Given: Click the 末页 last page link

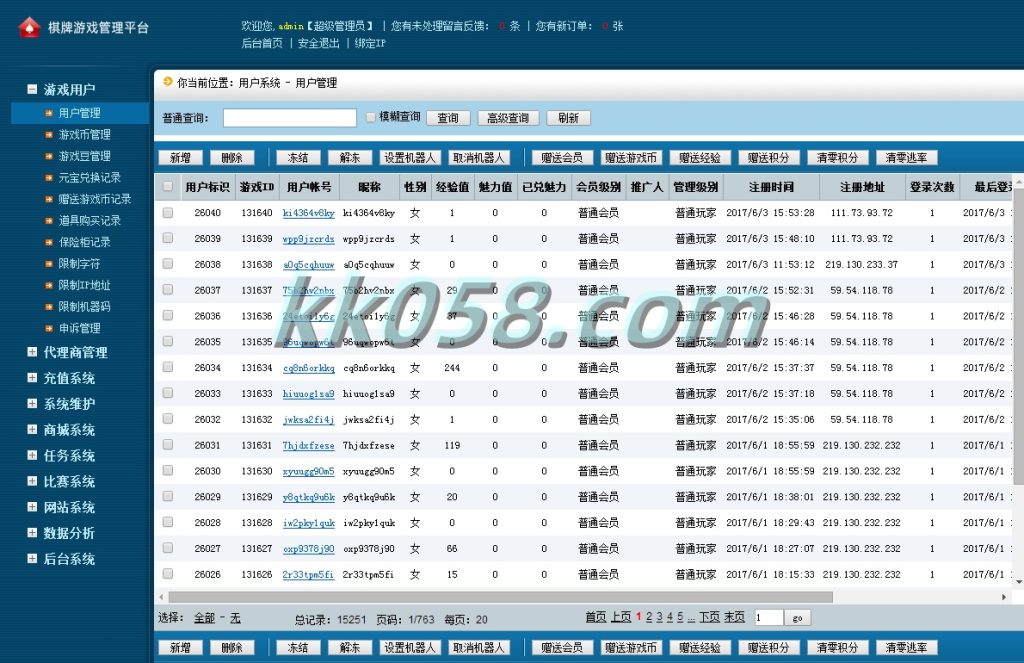Looking at the screenshot, I should 734,617.
